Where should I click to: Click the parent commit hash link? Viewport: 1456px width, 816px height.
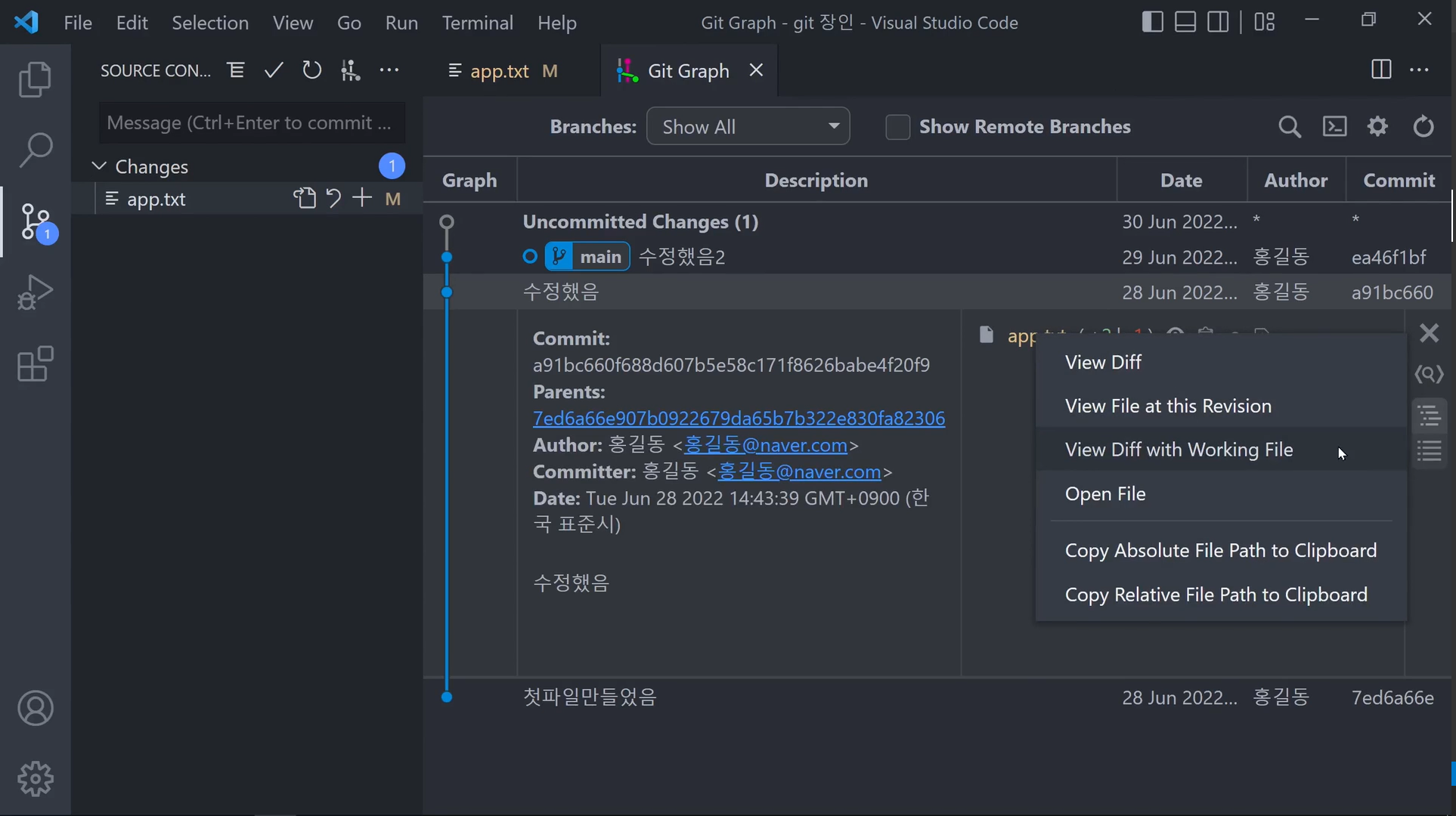coord(739,419)
